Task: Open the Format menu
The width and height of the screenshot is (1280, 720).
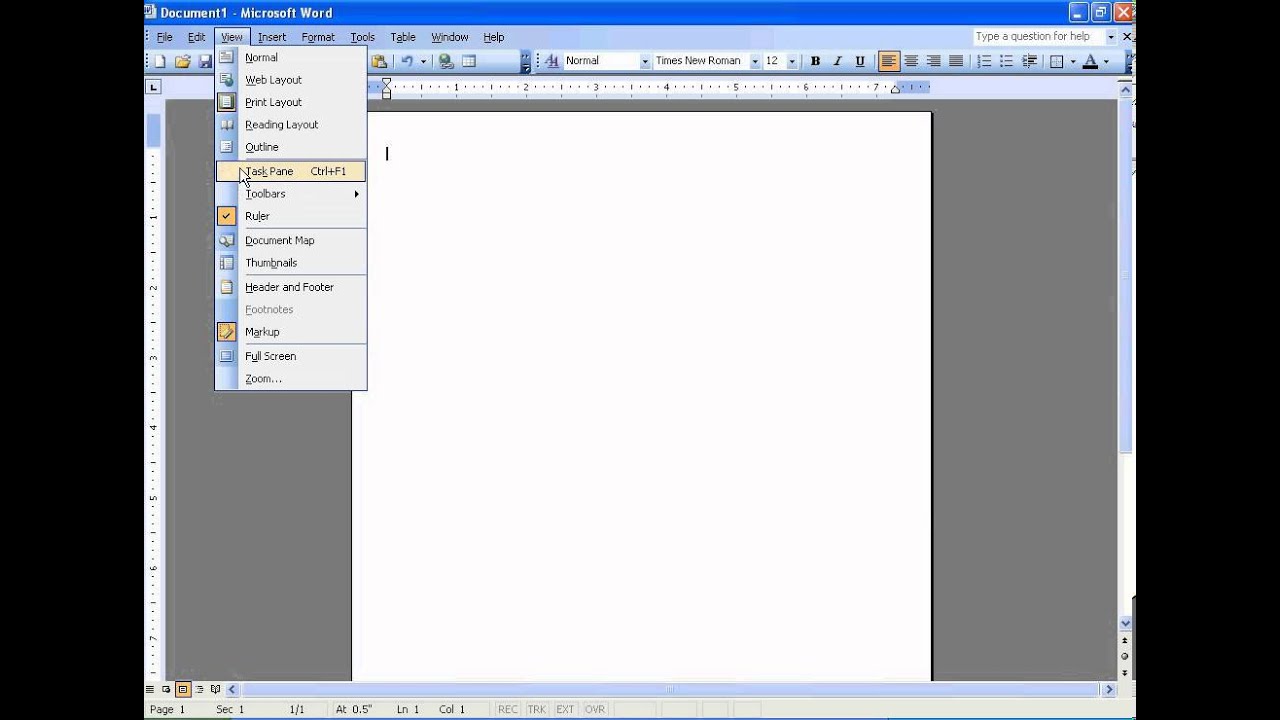Action: 318,37
